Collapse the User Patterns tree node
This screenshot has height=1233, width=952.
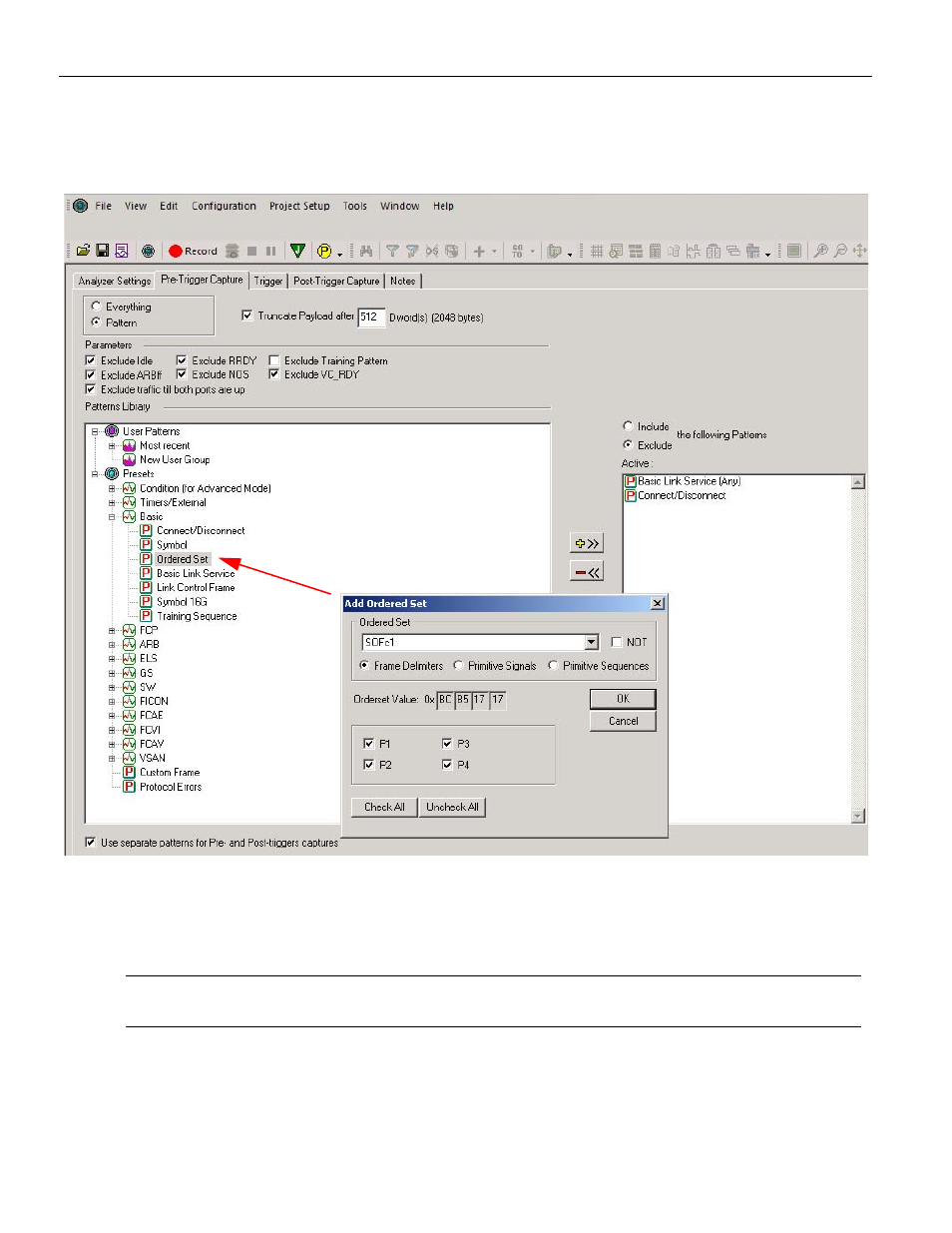point(95,431)
